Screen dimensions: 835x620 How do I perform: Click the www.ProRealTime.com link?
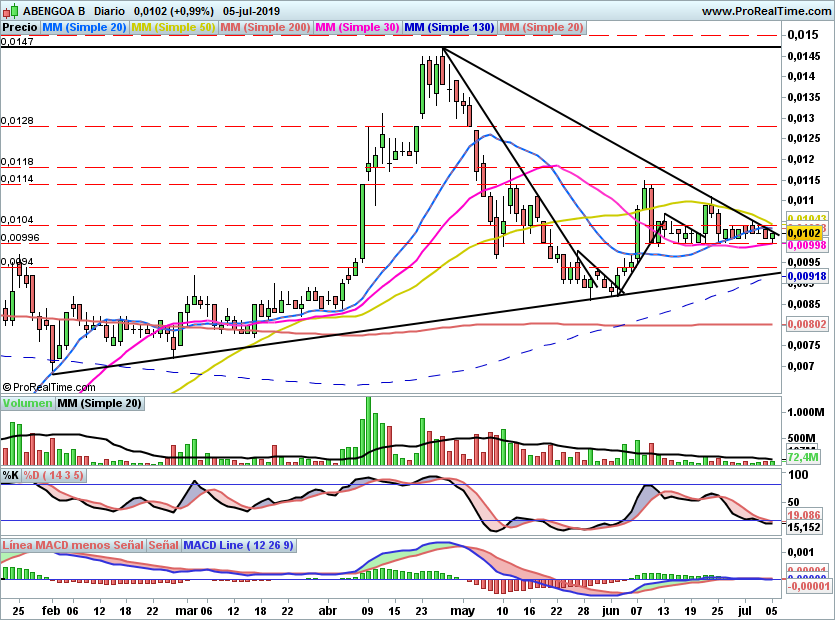(x=766, y=11)
